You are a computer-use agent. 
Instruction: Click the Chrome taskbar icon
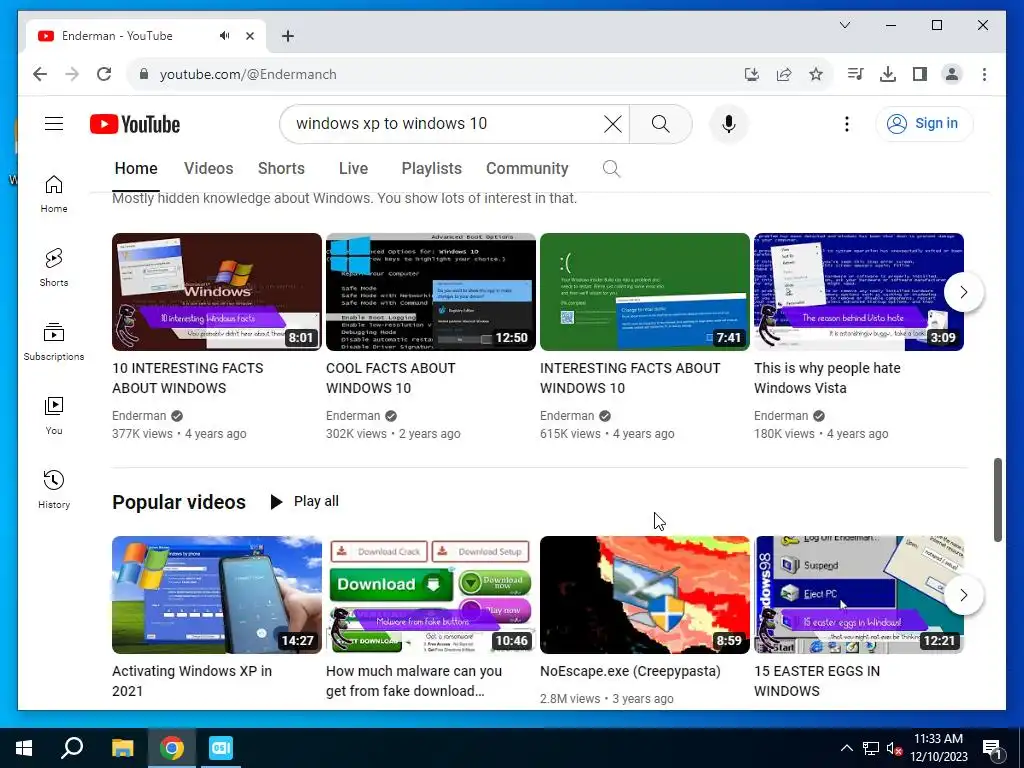click(172, 748)
